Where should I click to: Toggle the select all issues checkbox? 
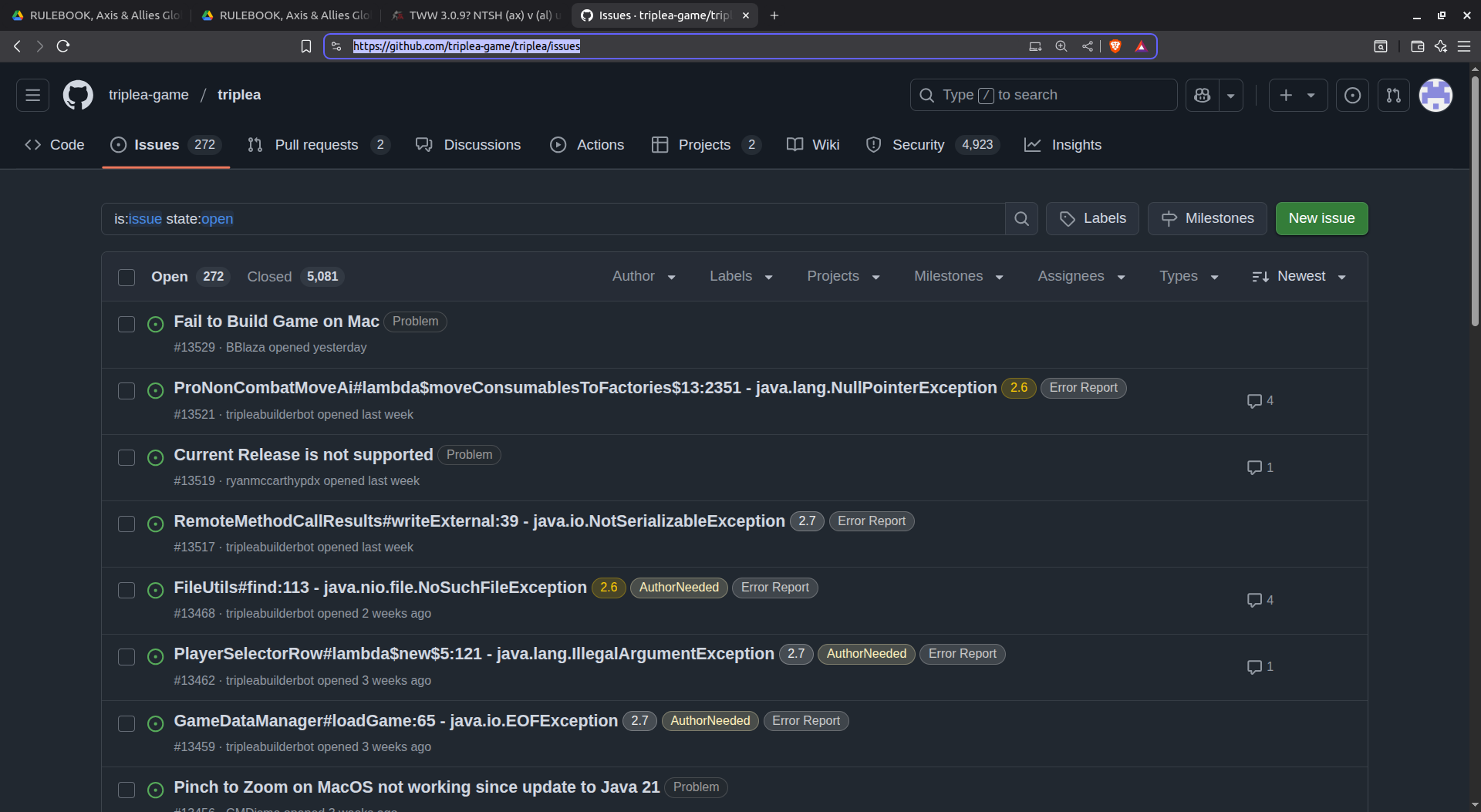pyautogui.click(x=127, y=277)
